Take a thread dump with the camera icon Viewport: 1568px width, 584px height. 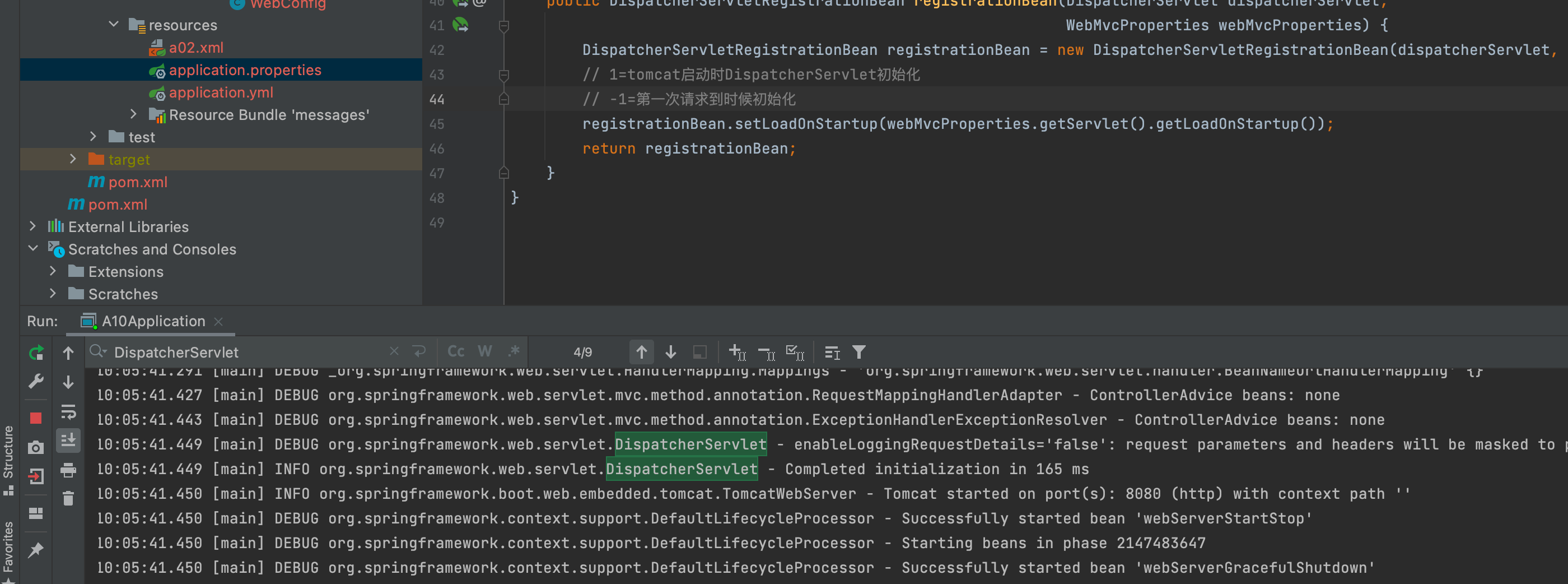36,446
